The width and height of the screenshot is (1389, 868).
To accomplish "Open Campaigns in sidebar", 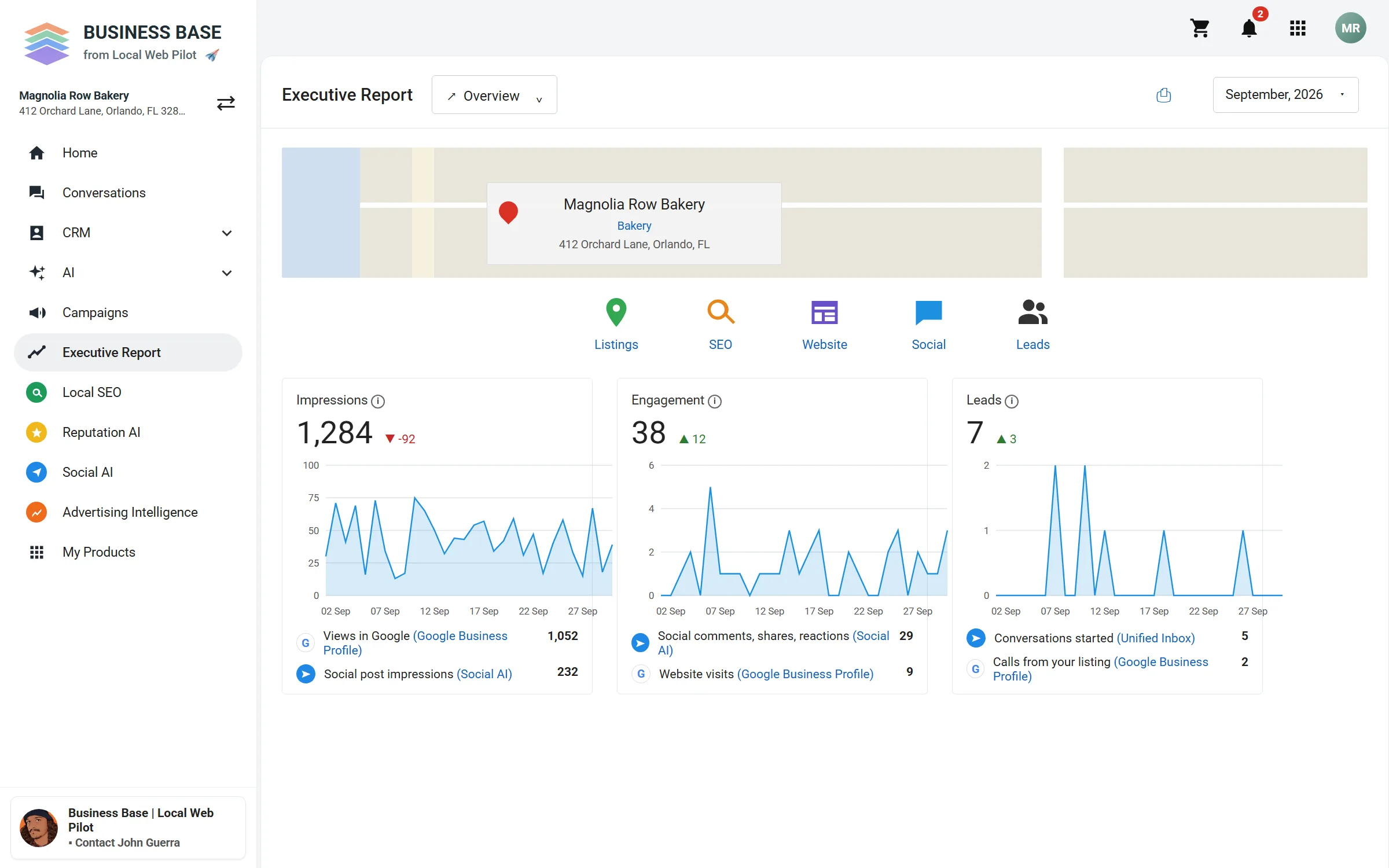I will (128, 312).
